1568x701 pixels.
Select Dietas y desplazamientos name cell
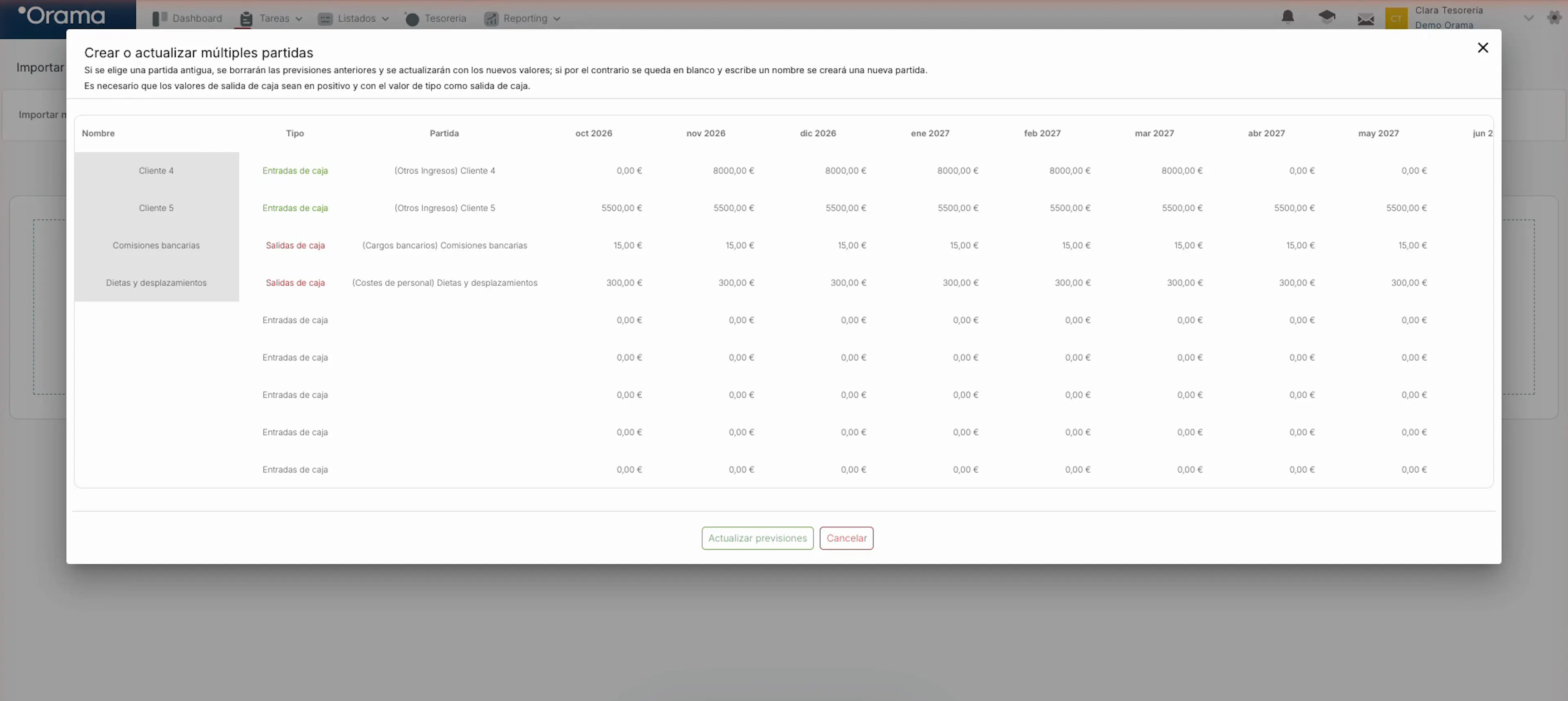pyautogui.click(x=156, y=283)
